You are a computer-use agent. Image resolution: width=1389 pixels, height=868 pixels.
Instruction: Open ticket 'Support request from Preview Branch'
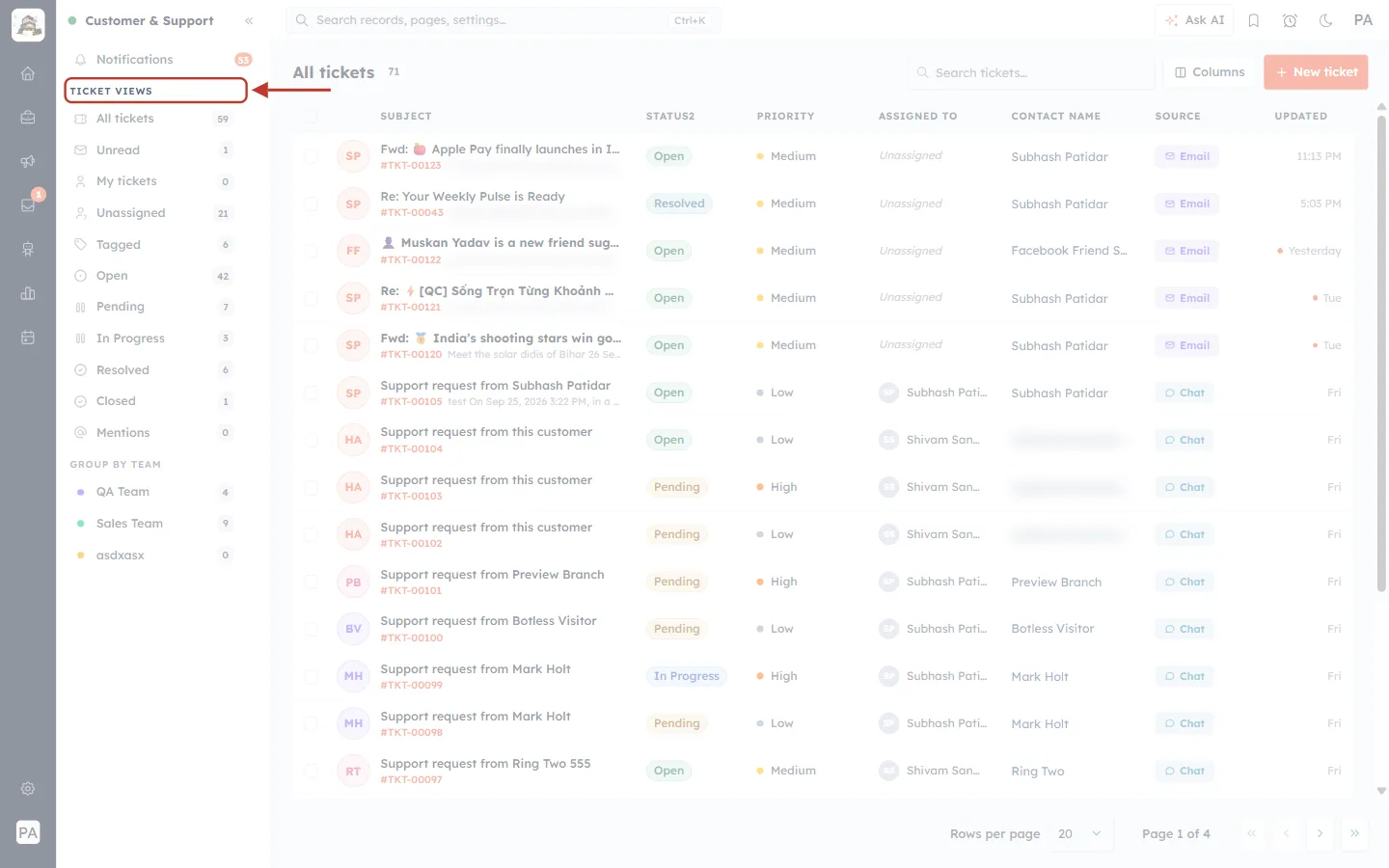[x=492, y=575]
